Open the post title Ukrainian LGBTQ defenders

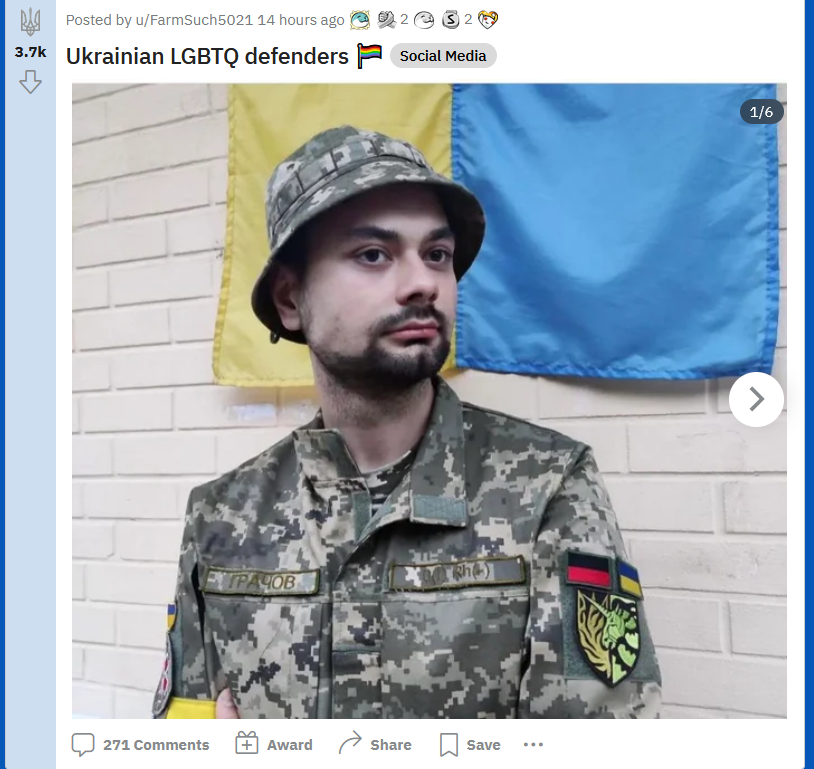pos(207,56)
